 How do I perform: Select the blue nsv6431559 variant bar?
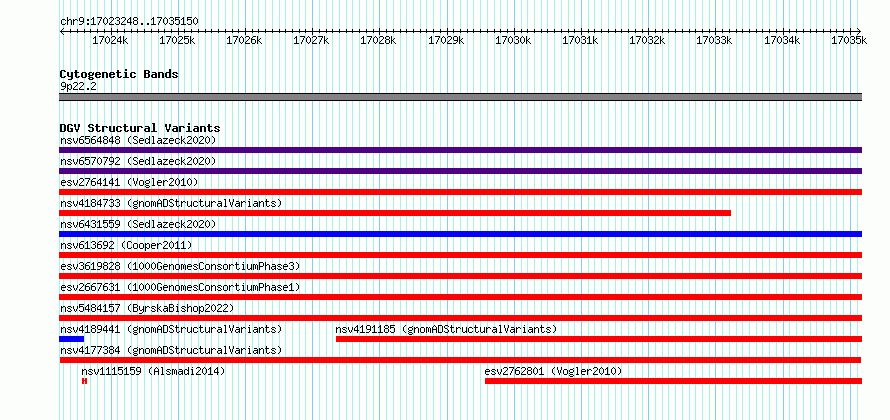click(x=460, y=234)
